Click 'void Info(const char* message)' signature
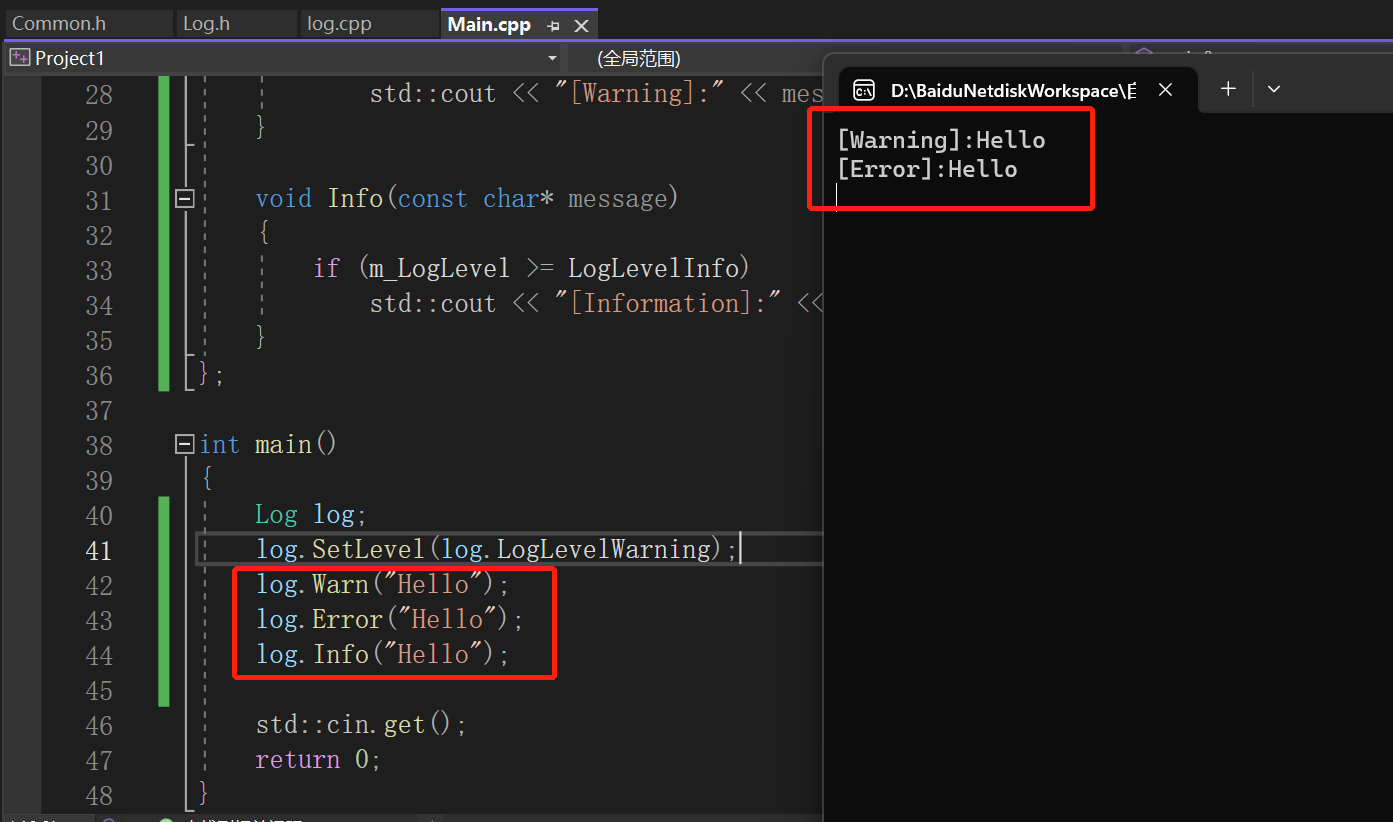1393x822 pixels. 467,199
